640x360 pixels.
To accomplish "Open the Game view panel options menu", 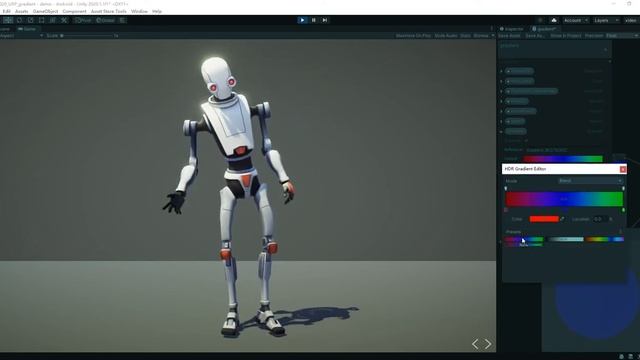I will point(491,29).
